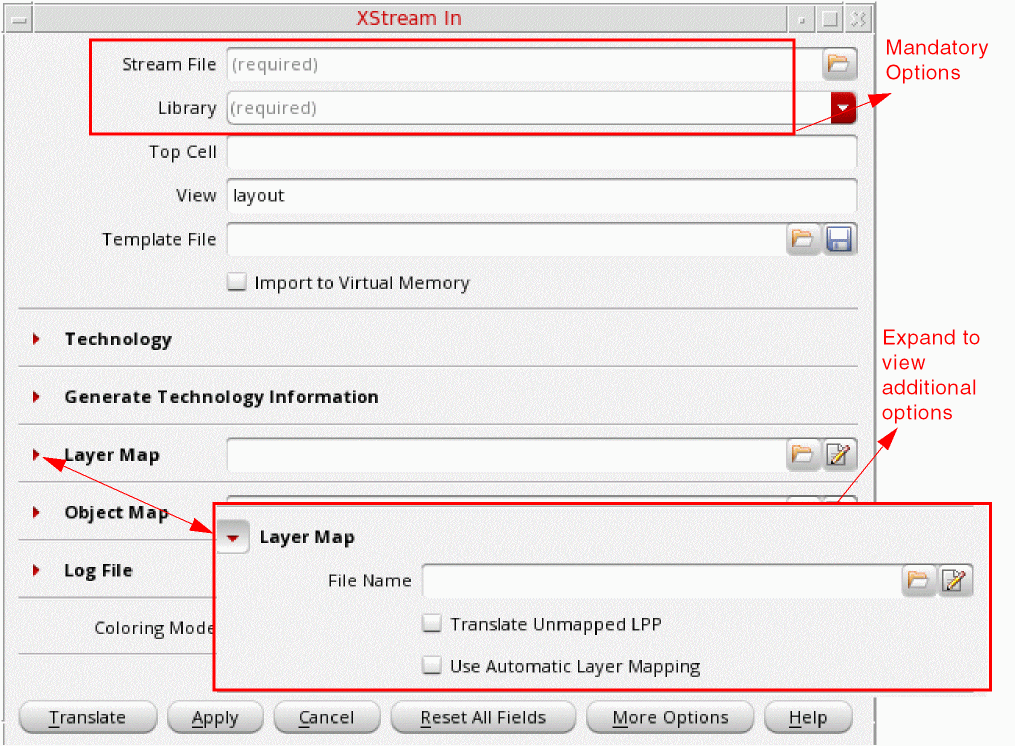Toggle Translate Unmapped LPP checkbox
The image size is (1015, 746).
point(432,624)
